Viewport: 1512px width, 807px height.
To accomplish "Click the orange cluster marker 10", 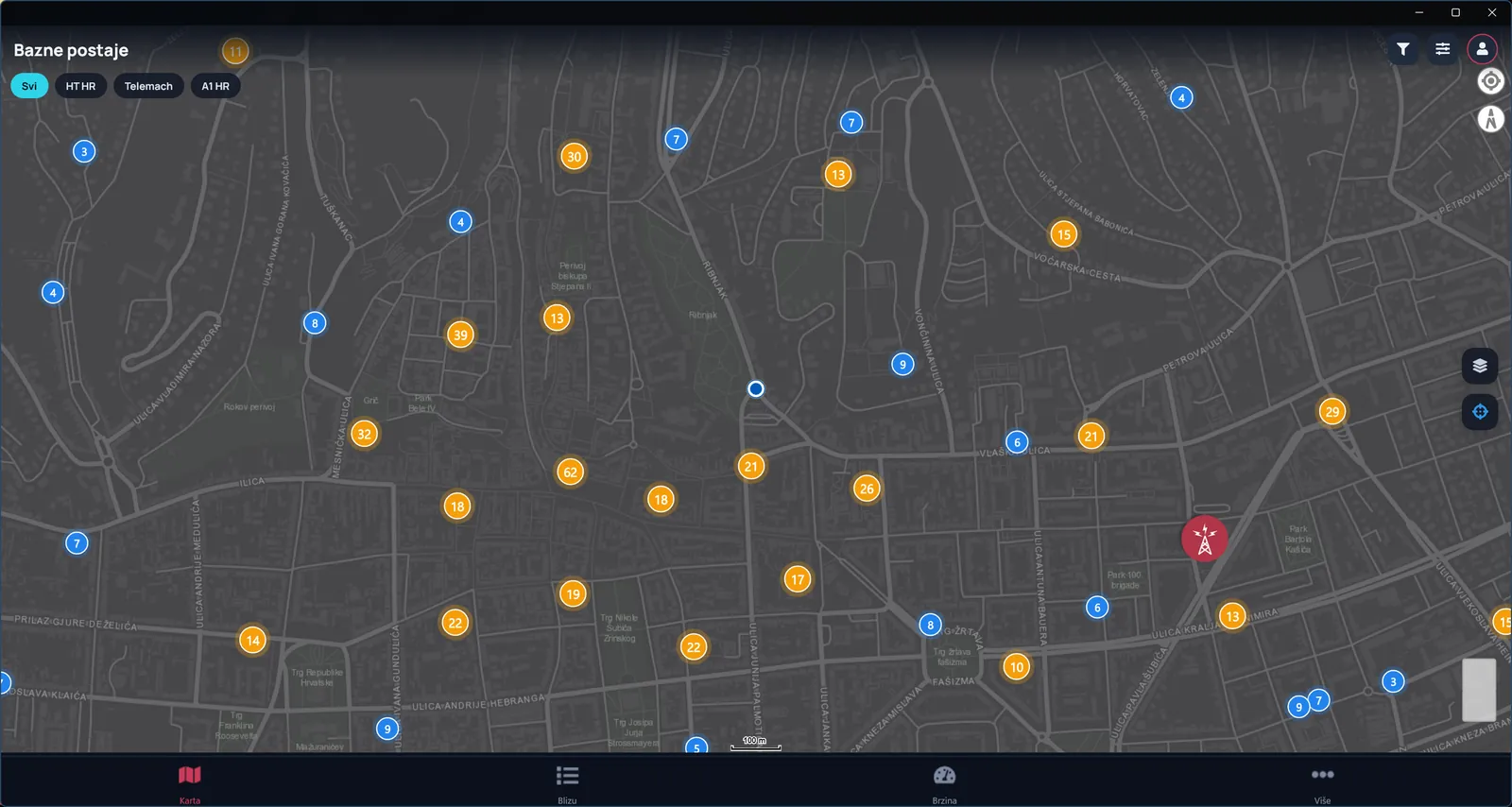I will tap(1016, 667).
